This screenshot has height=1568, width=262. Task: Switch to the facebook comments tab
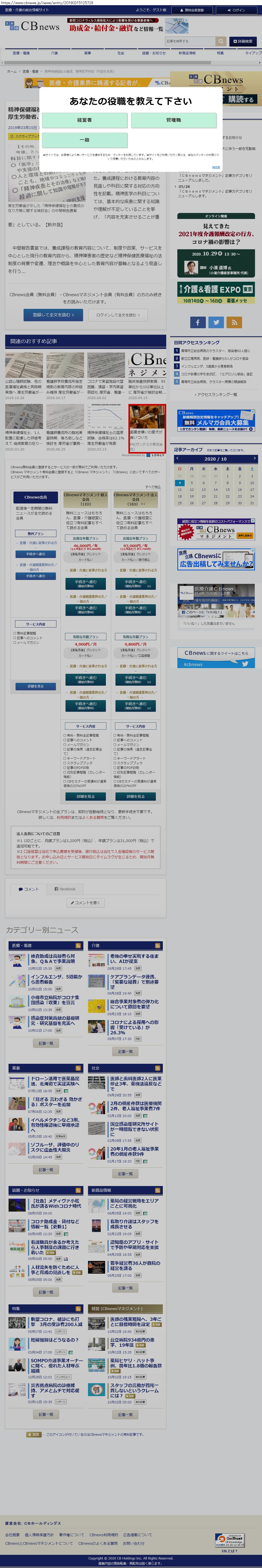click(x=65, y=889)
